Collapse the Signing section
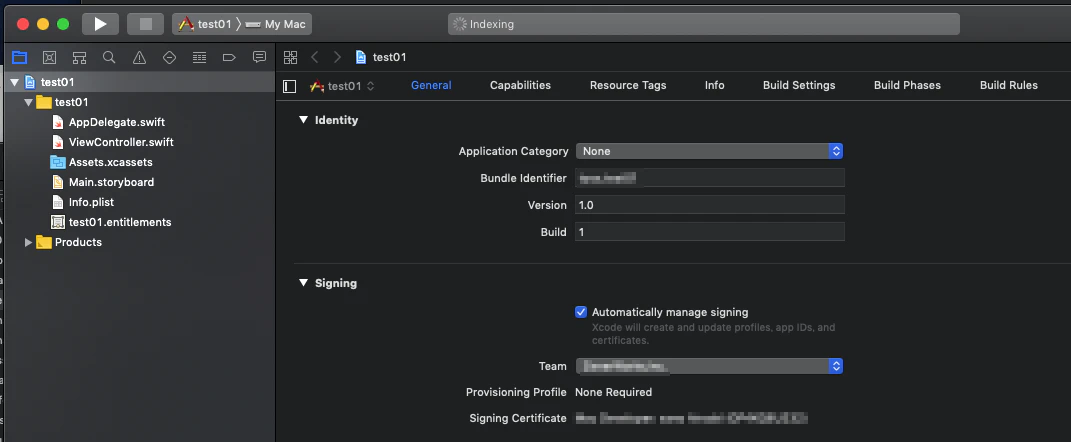1071x442 pixels. pos(303,283)
